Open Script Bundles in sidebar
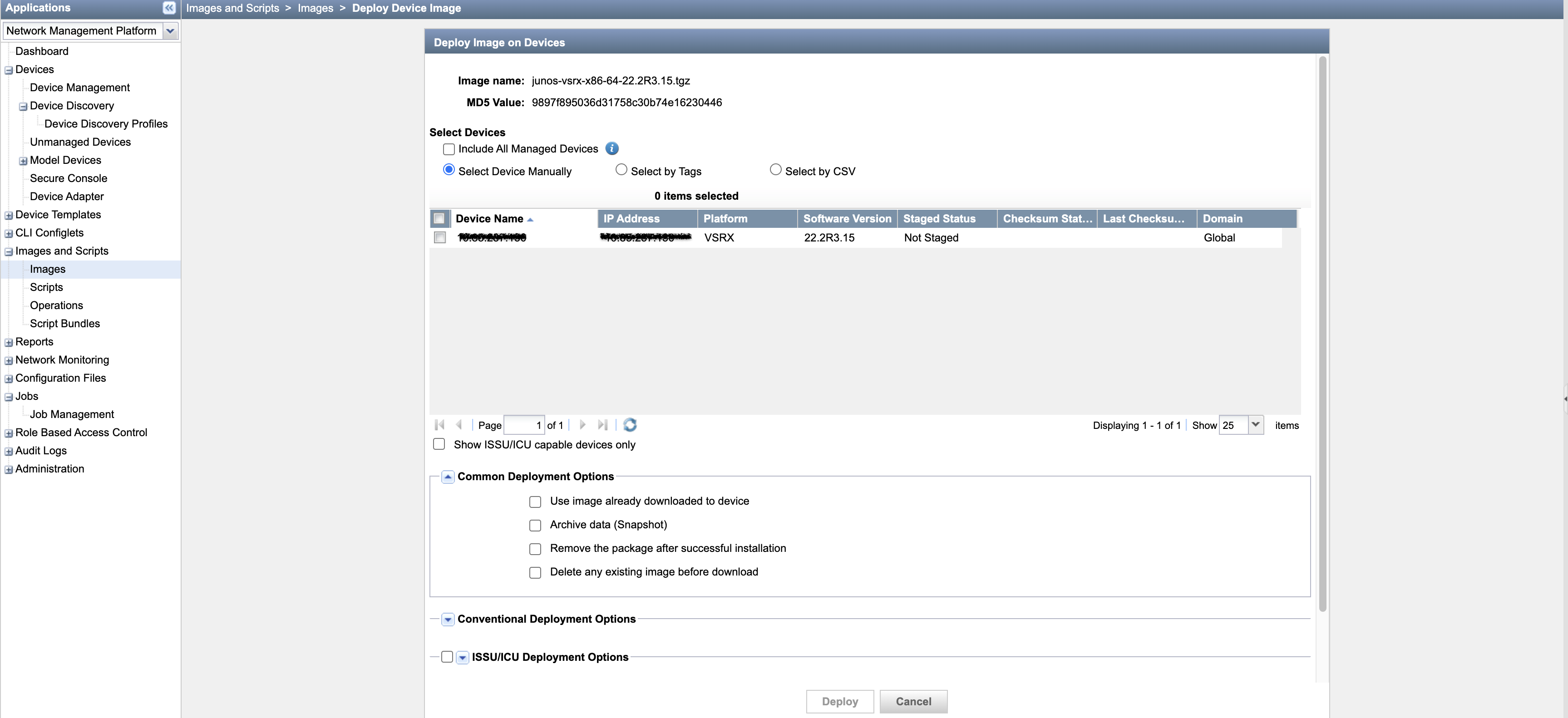 65,324
